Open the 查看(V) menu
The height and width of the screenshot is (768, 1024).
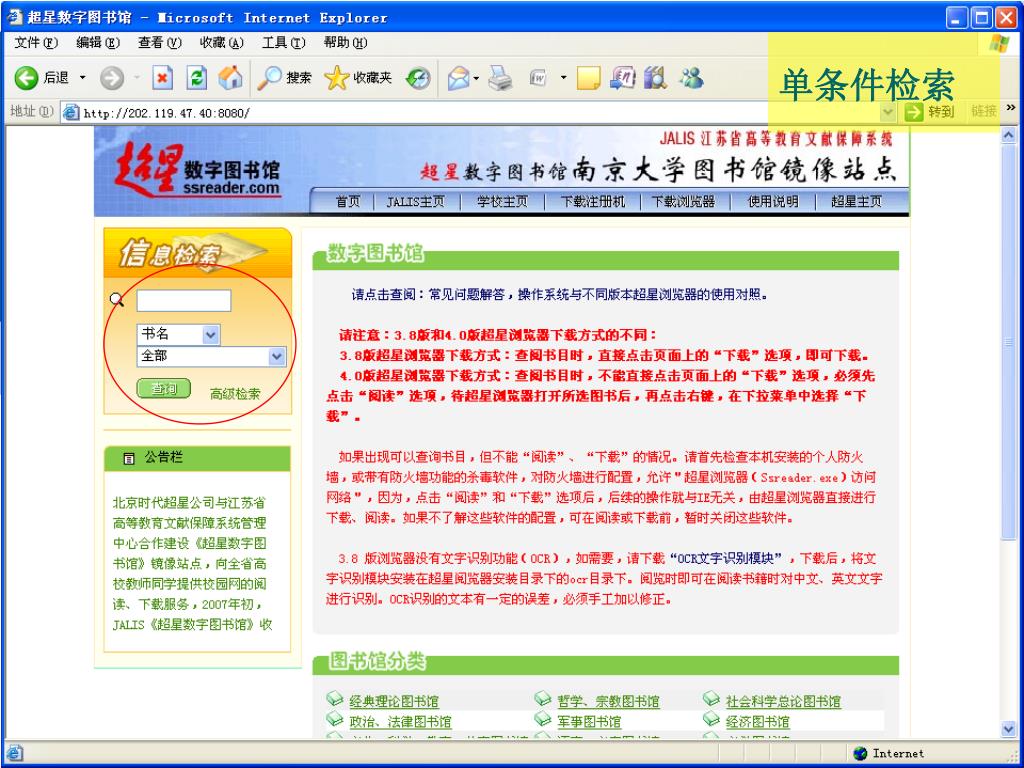159,42
